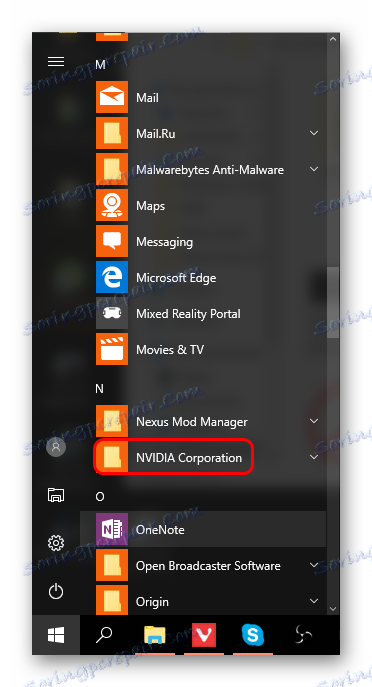This screenshot has height=687, width=372.
Task: Click the Malwarebytes Anti-Malware folder icon
Action: 112,169
